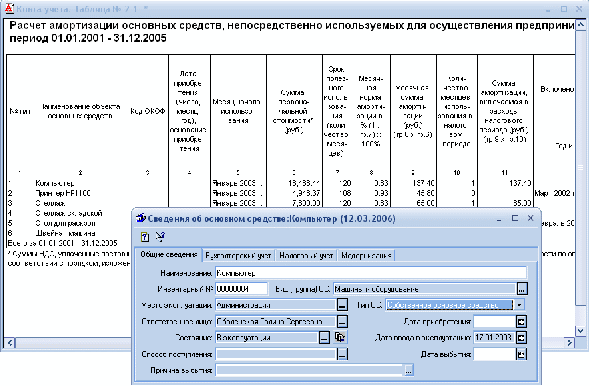This screenshot has width=590, height=386.
Task: Click the Место эксплуатации field
Action: click(x=276, y=305)
